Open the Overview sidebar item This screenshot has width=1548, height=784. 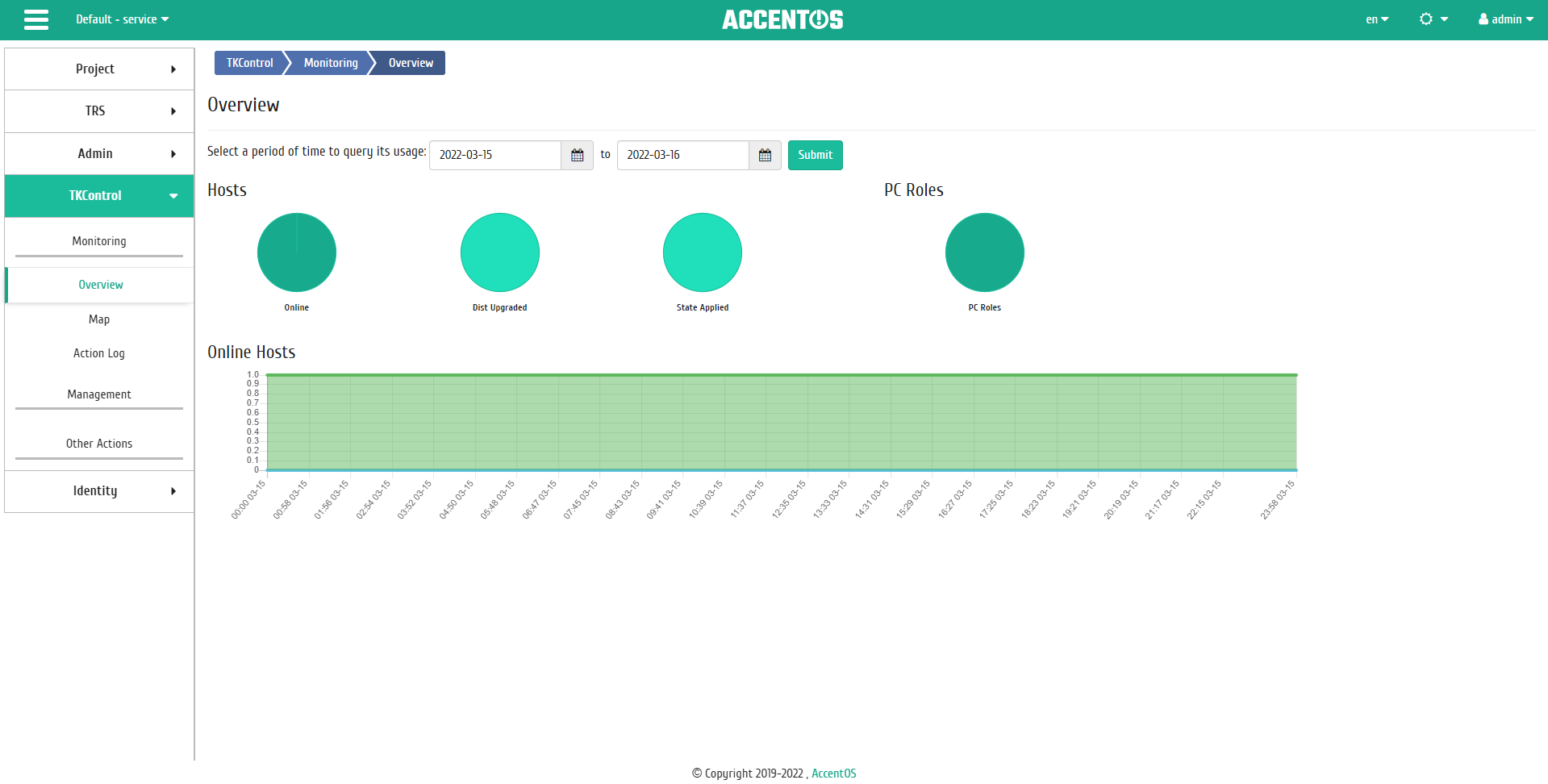pyautogui.click(x=101, y=285)
